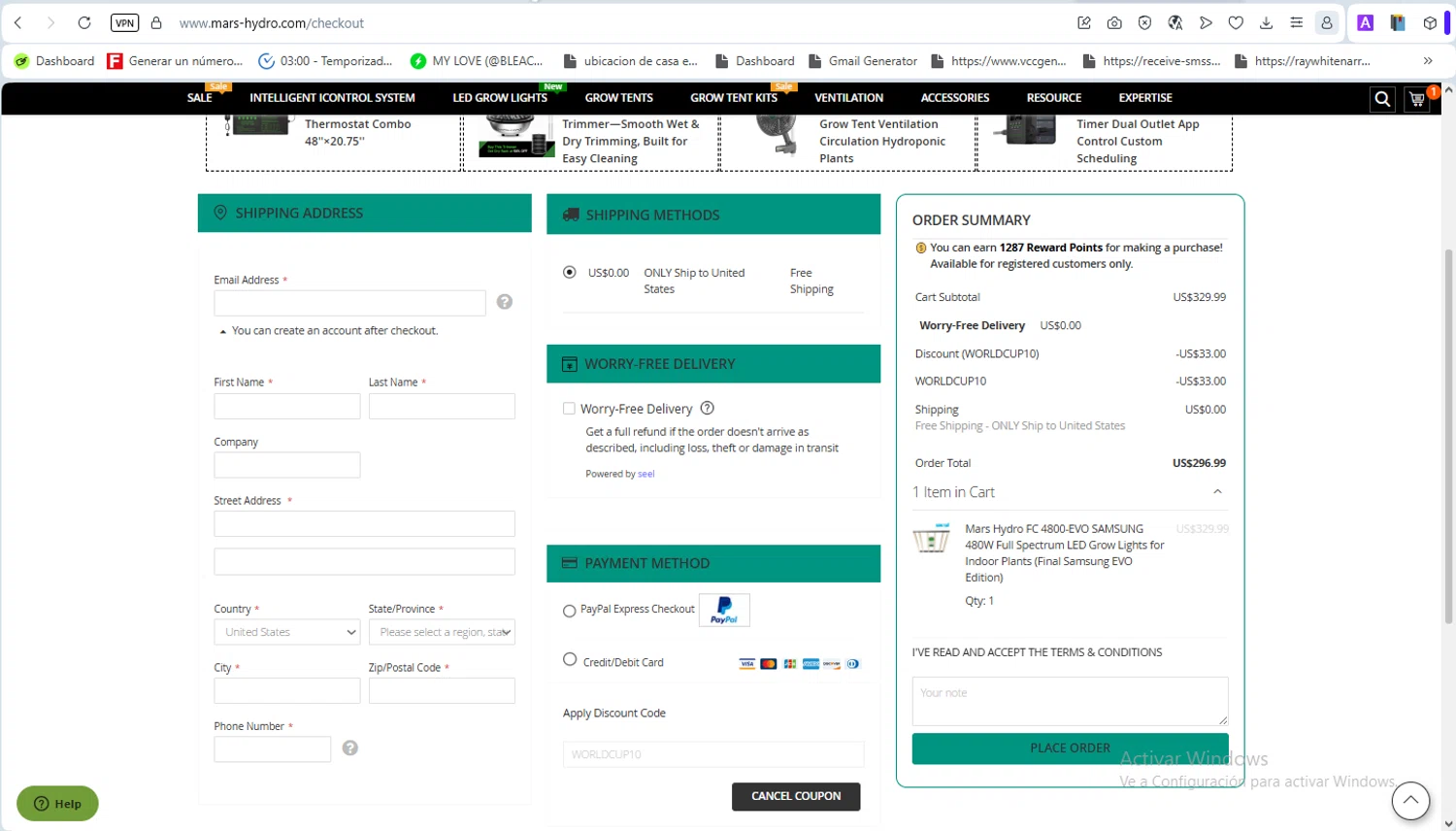Open the LED GROW LIGHTS menu

click(500, 98)
